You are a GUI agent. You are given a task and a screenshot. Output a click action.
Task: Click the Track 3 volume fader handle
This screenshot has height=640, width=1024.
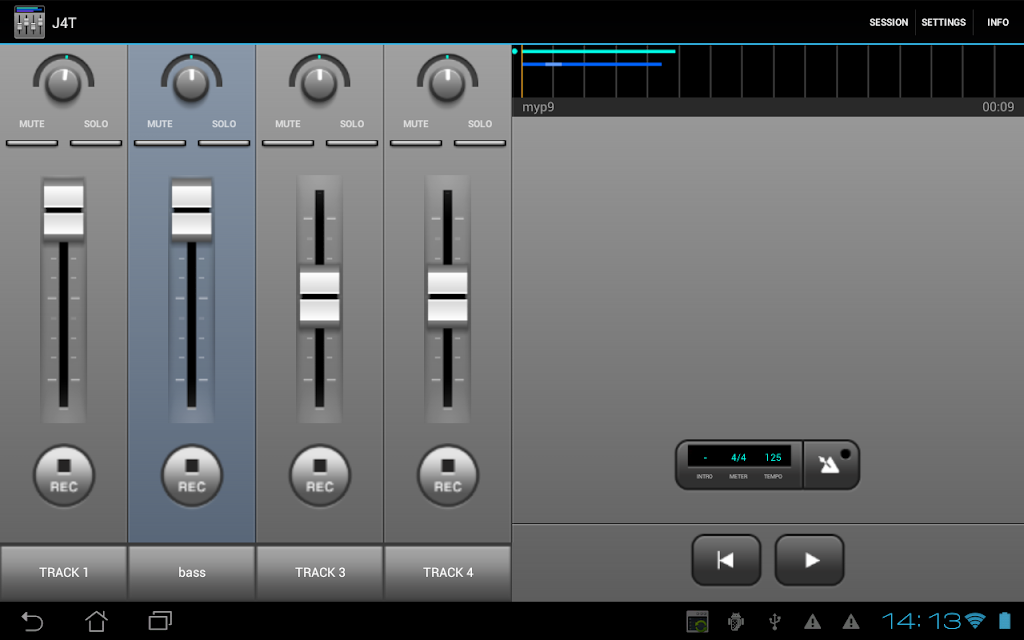click(320, 297)
